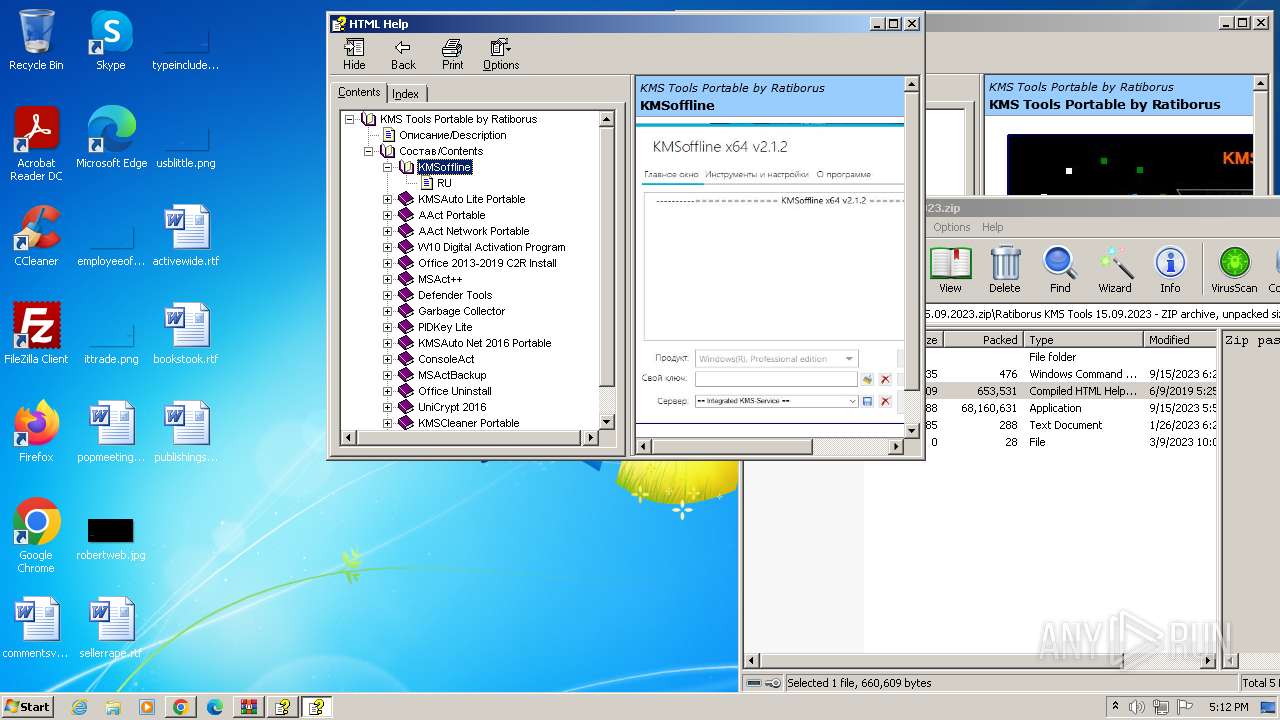Click the Print icon in HTML Help
The height and width of the screenshot is (720, 1280).
coord(452,54)
